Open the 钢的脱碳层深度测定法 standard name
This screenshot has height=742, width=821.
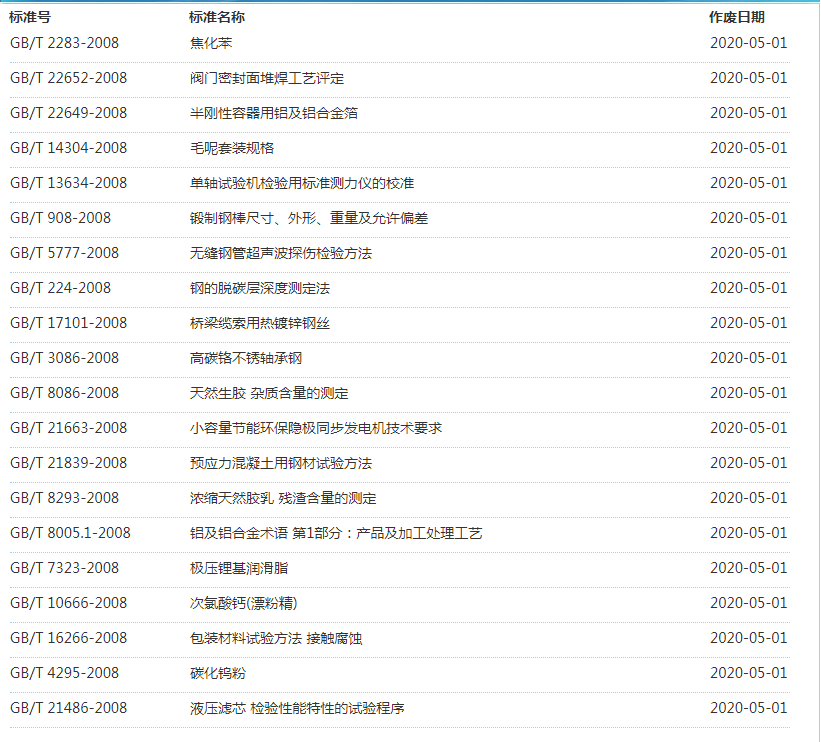[260, 288]
